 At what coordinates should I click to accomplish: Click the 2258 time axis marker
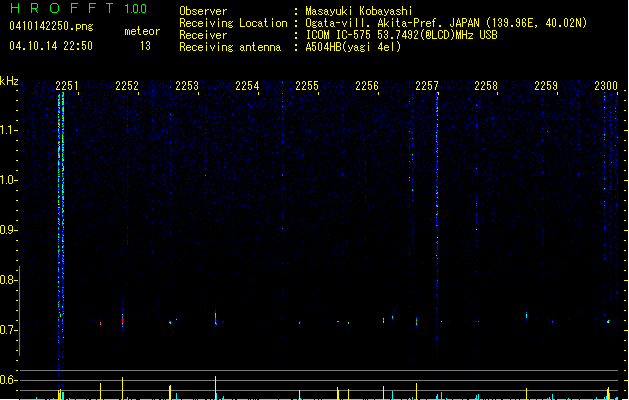pos(486,86)
